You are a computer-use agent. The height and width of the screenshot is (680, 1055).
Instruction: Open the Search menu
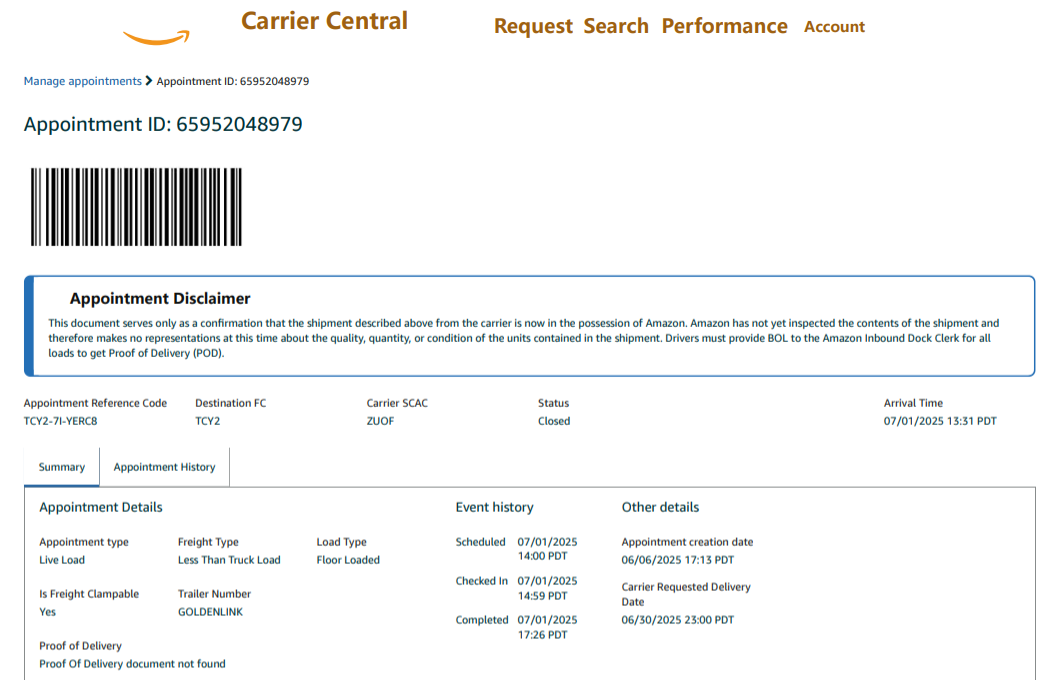616,26
